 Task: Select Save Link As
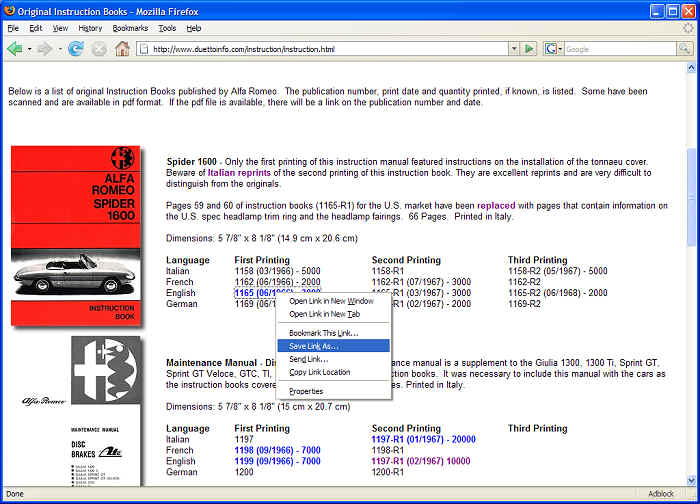pos(333,346)
